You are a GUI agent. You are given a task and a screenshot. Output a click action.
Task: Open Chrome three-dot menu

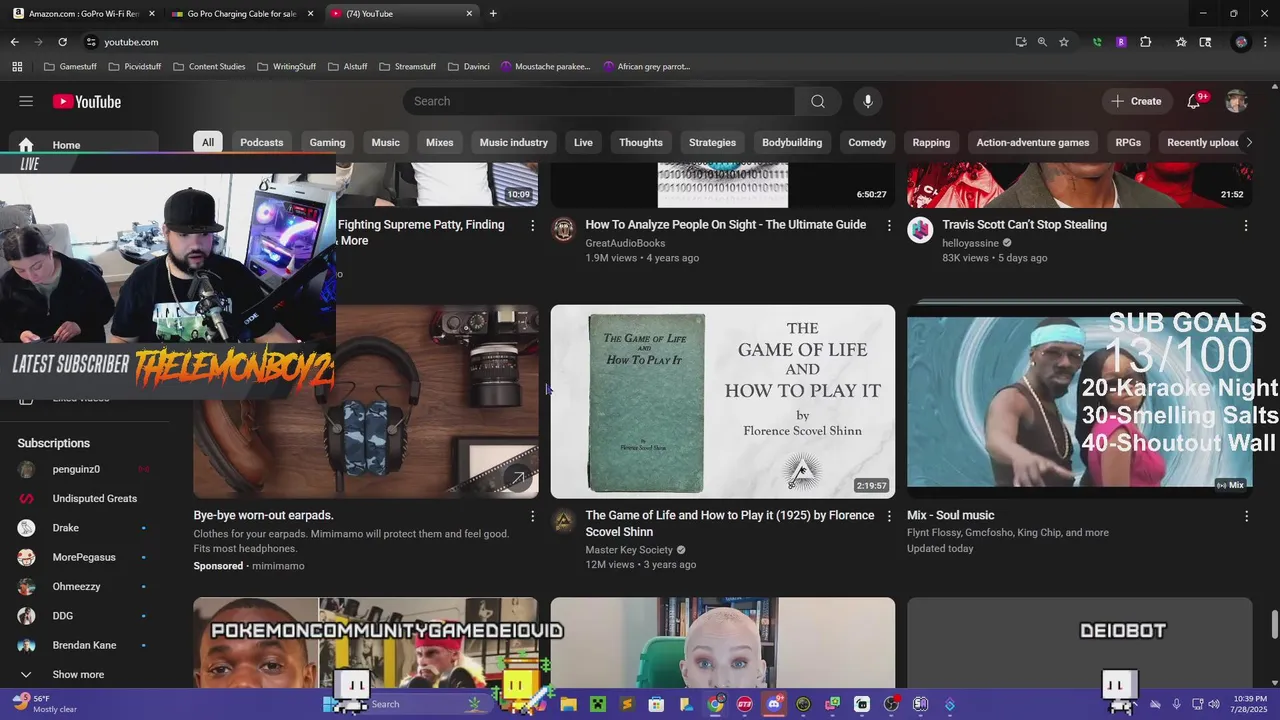coord(1265,42)
